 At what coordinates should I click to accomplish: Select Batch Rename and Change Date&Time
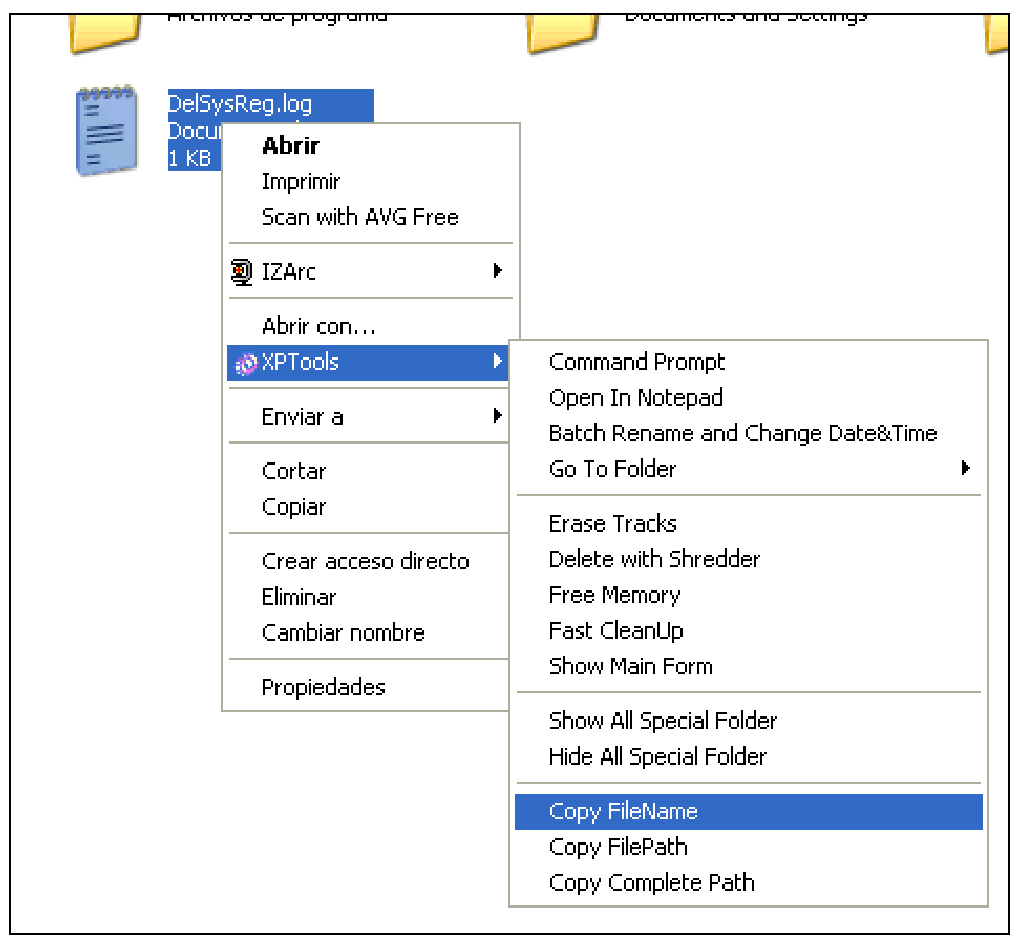pos(742,433)
